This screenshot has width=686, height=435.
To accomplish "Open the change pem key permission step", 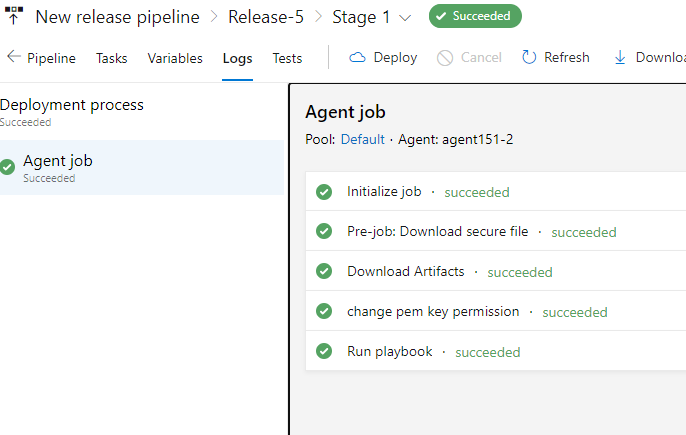I will pos(433,311).
